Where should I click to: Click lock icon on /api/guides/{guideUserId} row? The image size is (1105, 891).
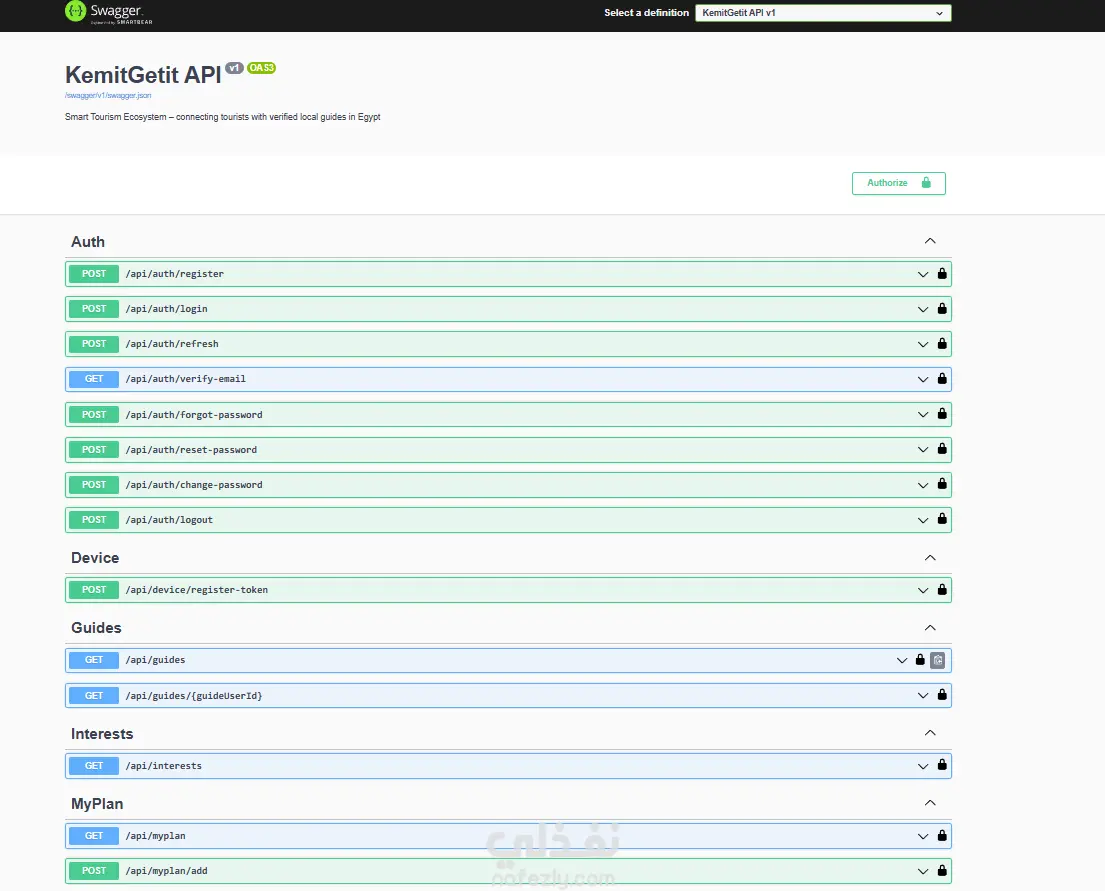(942, 695)
